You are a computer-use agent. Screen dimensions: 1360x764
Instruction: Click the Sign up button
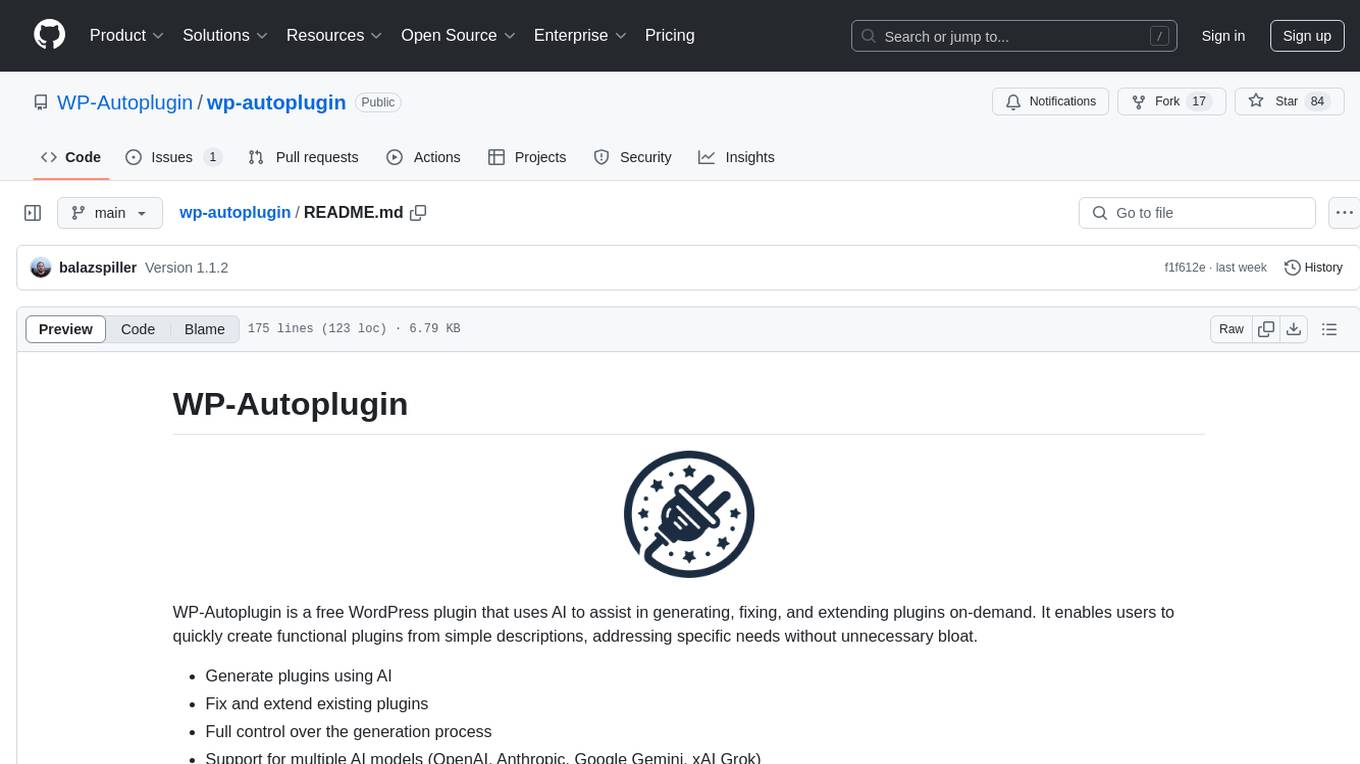click(1307, 36)
